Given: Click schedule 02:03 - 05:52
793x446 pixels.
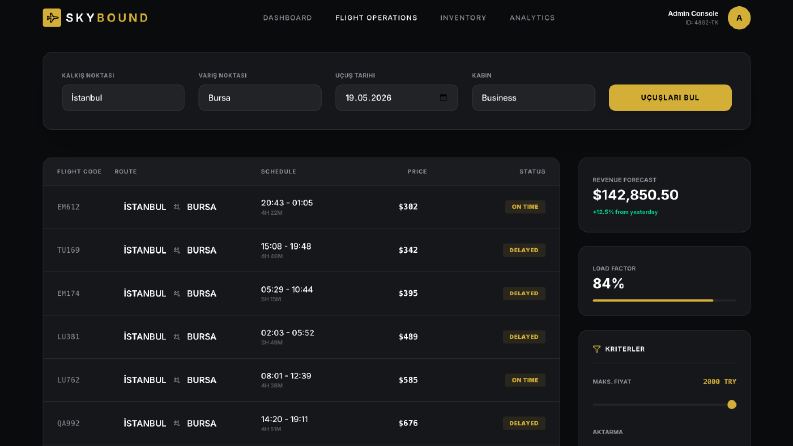Looking at the screenshot, I should (287, 333).
